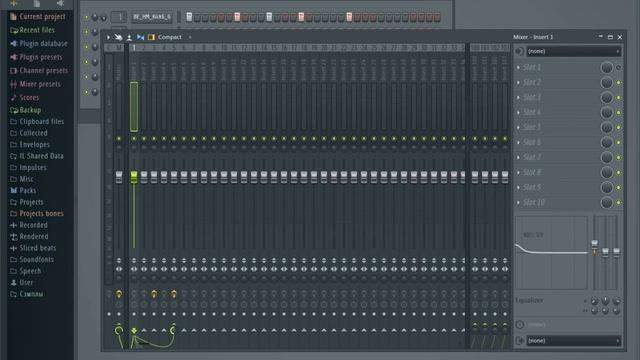The image size is (640, 360).
Task: Click the Insert 1 send routing arrow
Action: (134, 330)
